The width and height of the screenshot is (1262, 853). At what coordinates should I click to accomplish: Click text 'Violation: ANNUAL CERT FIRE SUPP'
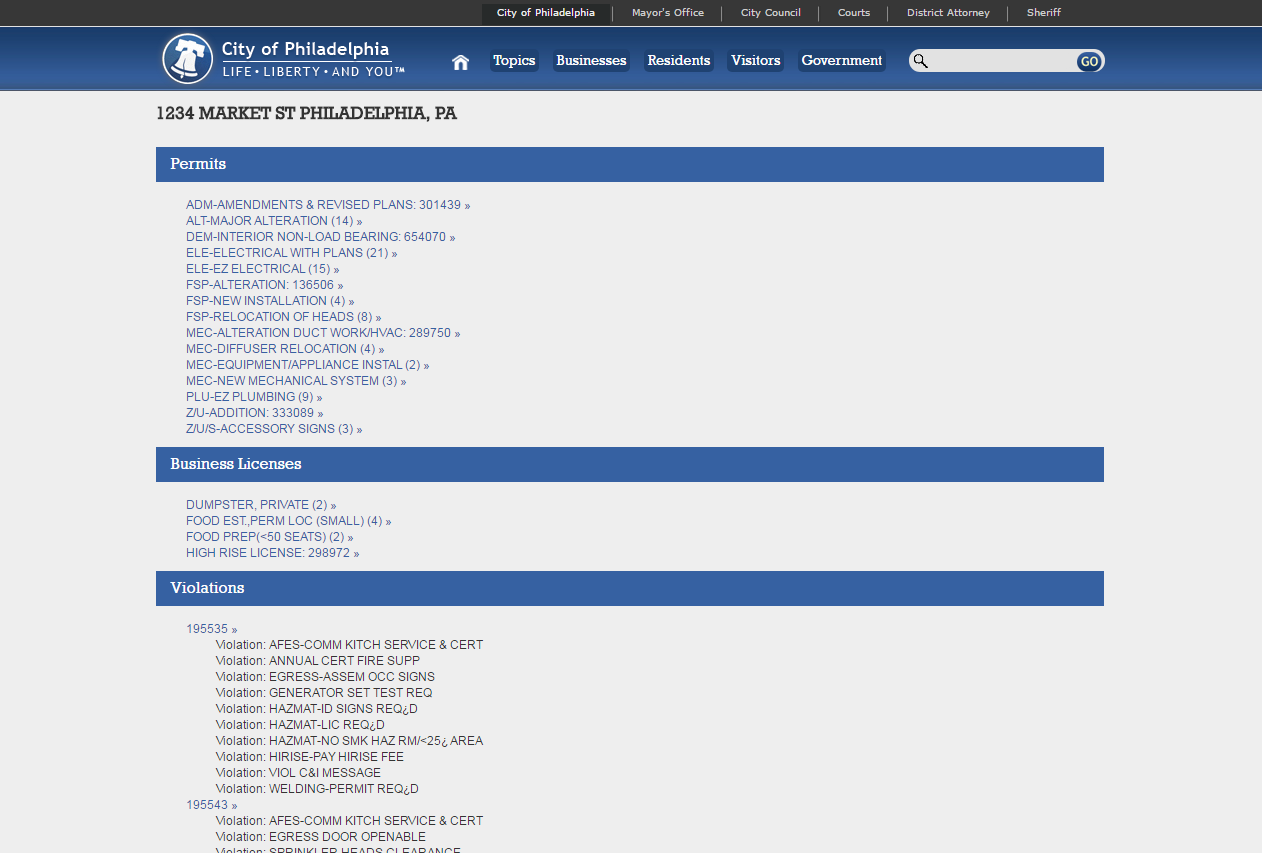click(x=318, y=661)
